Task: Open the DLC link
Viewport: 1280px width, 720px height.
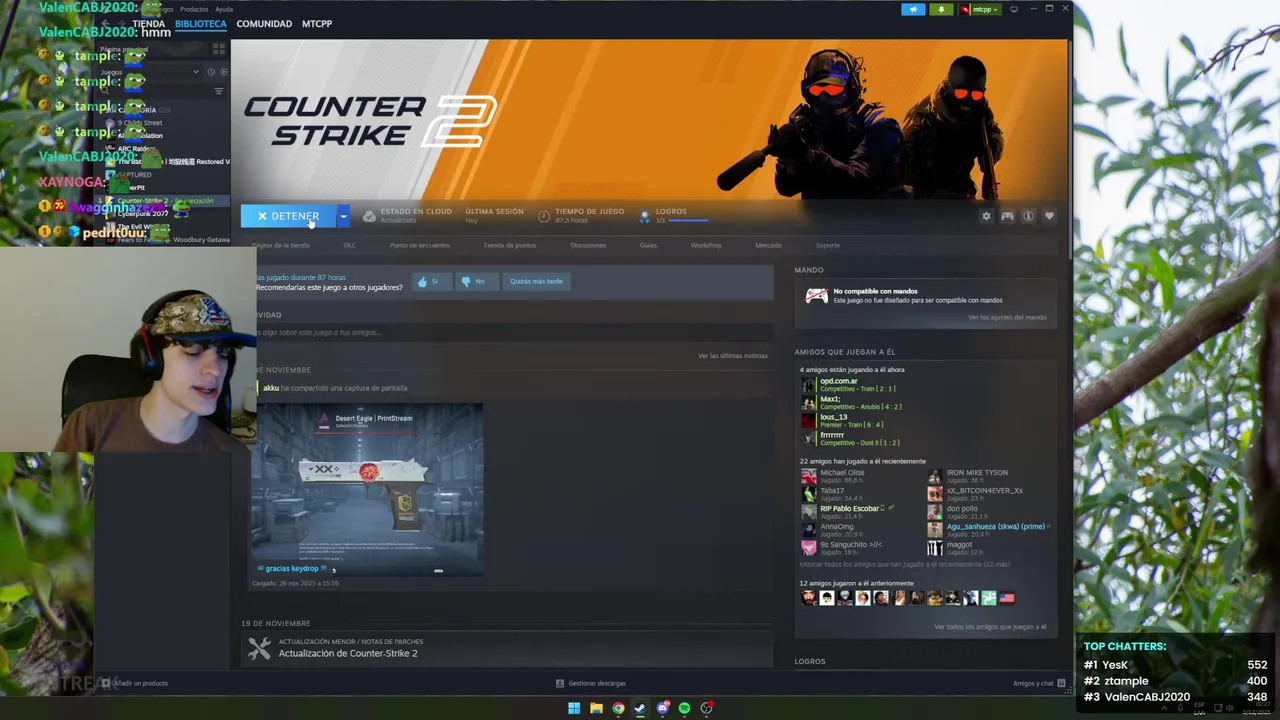Action: click(x=350, y=245)
